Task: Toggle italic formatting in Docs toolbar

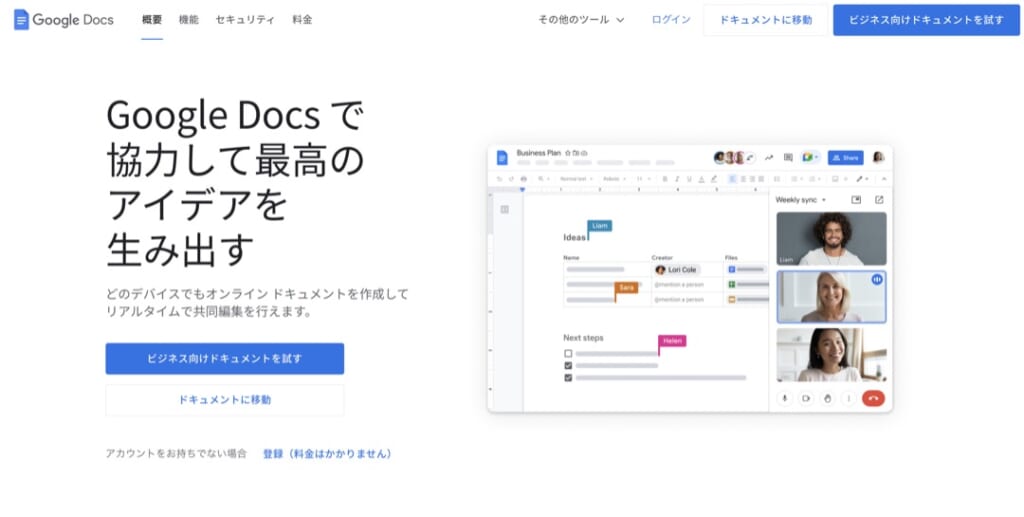Action: [x=677, y=179]
